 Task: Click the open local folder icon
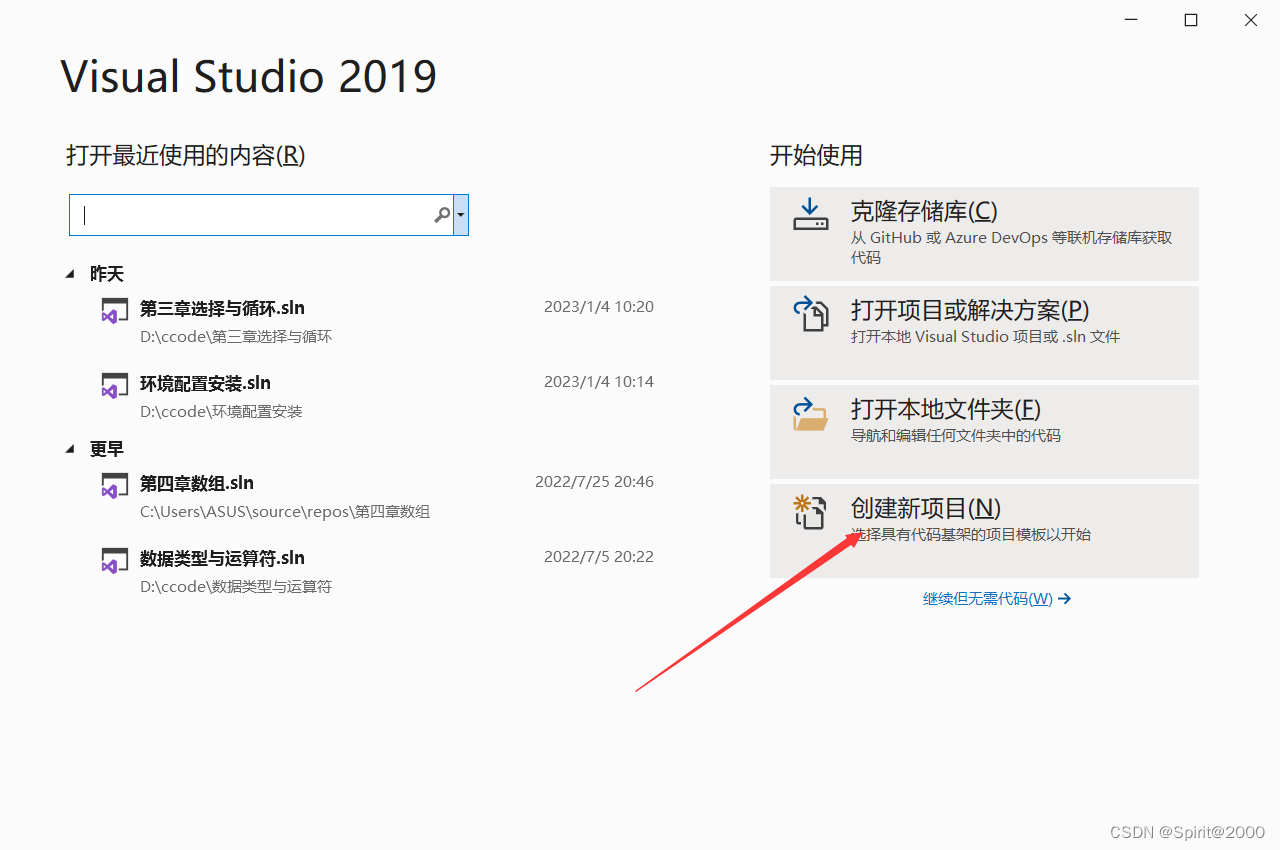point(811,413)
